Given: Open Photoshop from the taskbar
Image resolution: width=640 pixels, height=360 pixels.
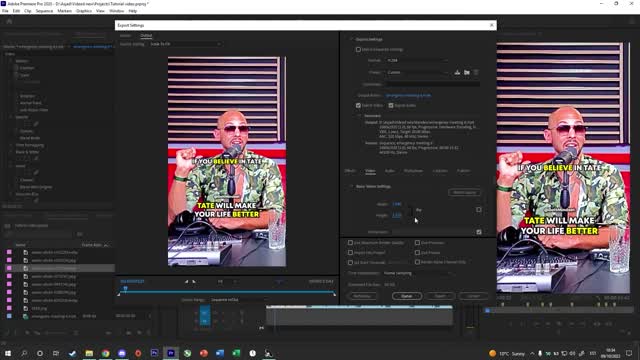Looking at the screenshot, I should tap(154, 353).
